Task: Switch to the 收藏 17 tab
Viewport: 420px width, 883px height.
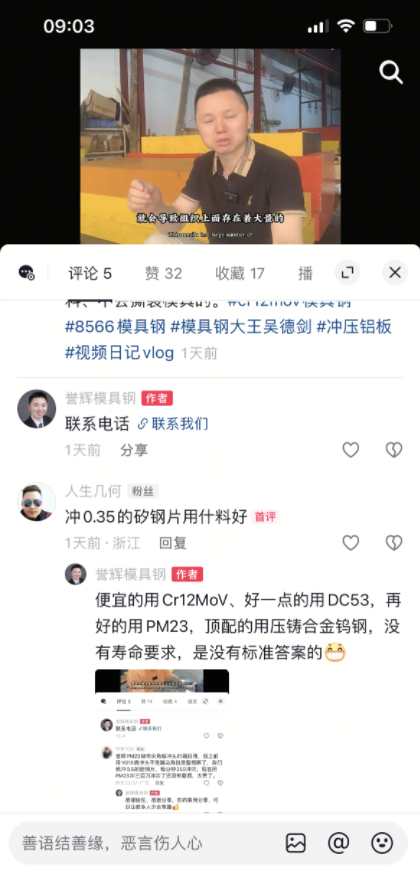Action: point(240,274)
